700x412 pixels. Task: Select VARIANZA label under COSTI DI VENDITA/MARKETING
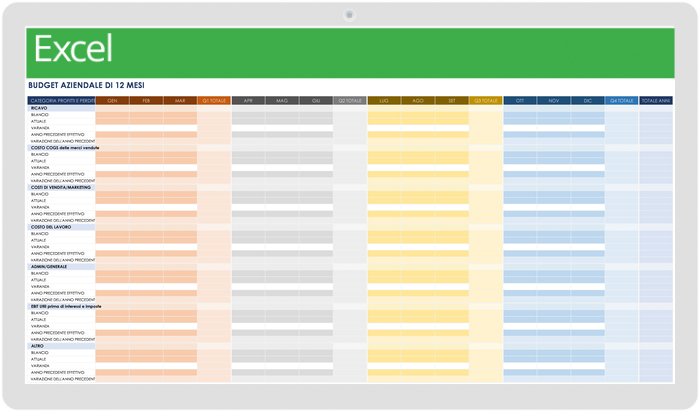click(40, 208)
